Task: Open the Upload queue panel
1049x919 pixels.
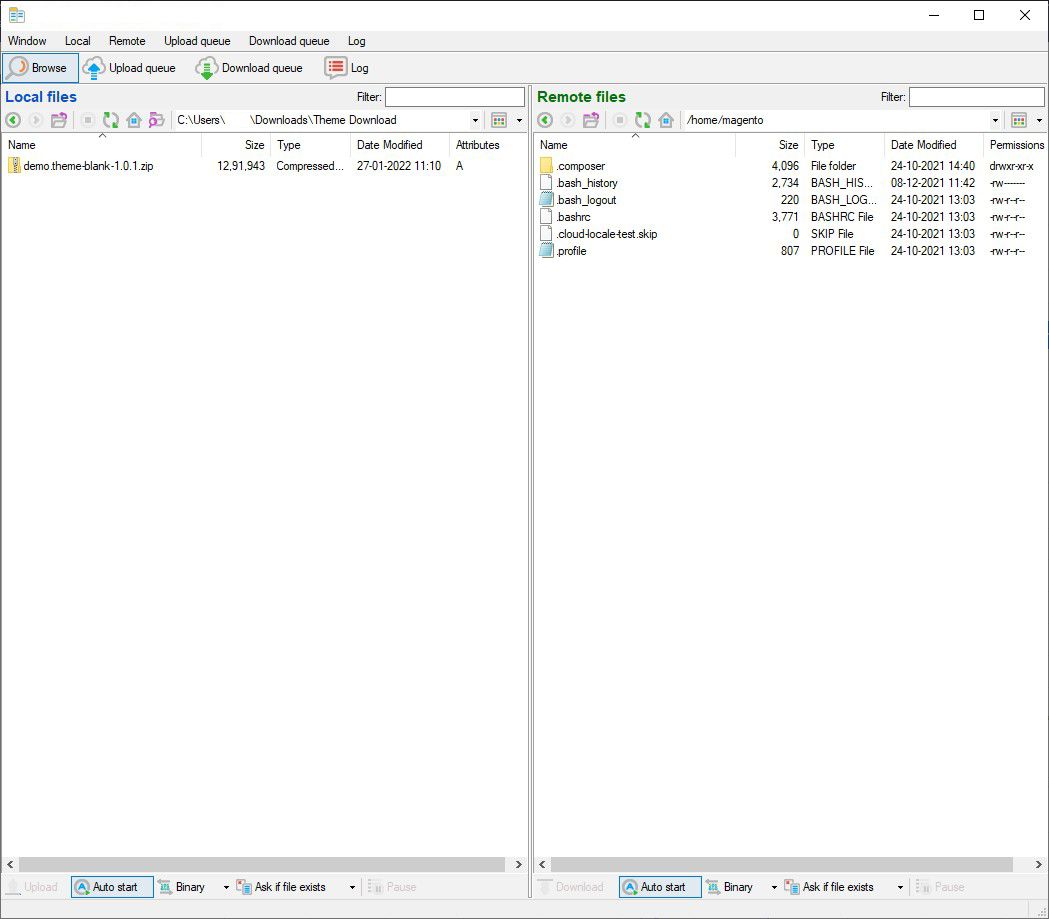Action: [x=130, y=67]
